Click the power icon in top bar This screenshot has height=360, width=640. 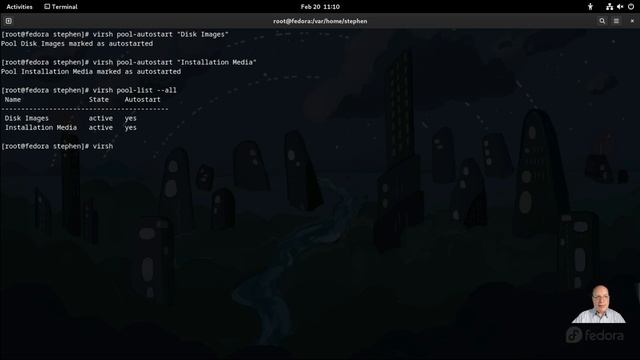coord(631,7)
